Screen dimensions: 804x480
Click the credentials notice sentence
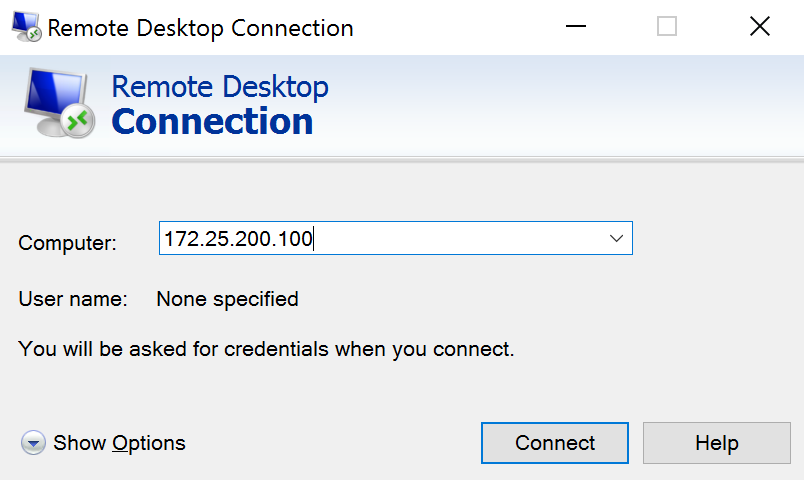click(x=266, y=349)
